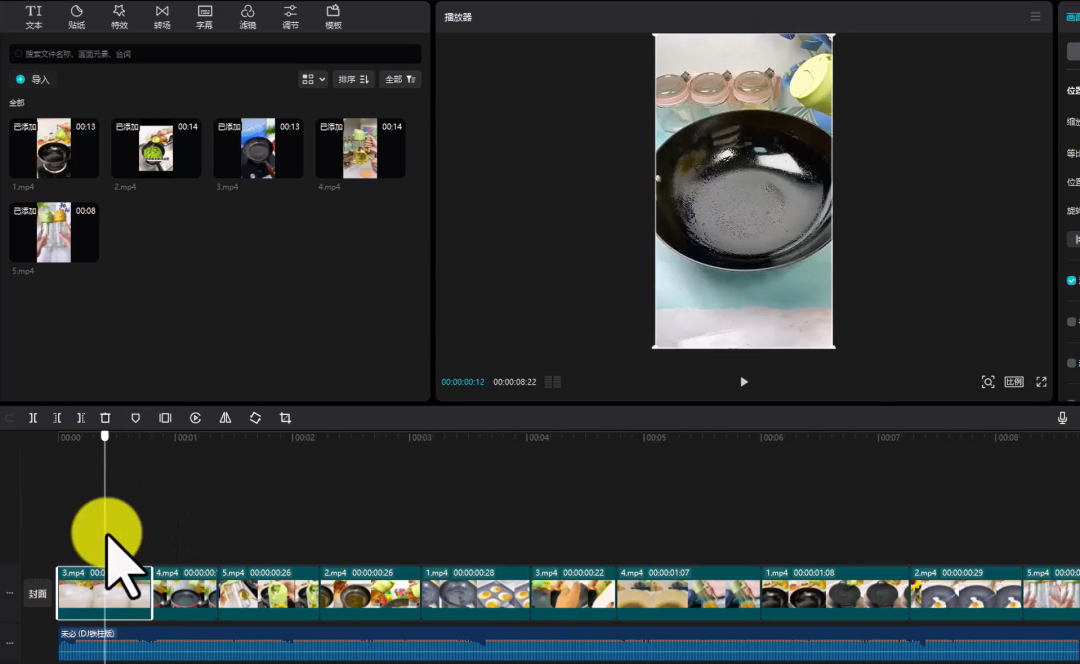This screenshot has width=1080, height=664.
Task: Enter fullscreen preview mode
Action: point(1041,382)
